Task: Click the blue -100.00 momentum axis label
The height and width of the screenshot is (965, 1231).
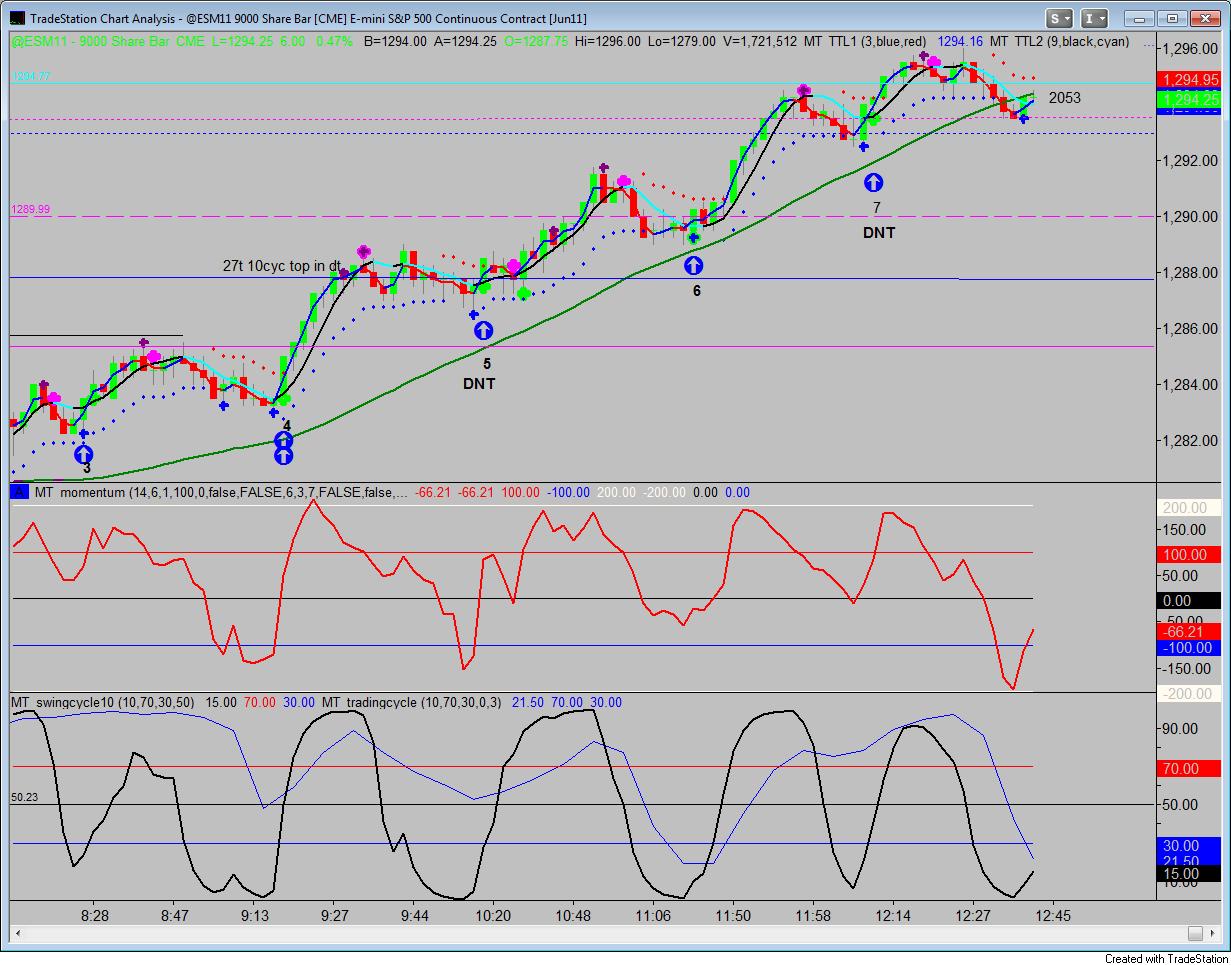Action: (1189, 648)
